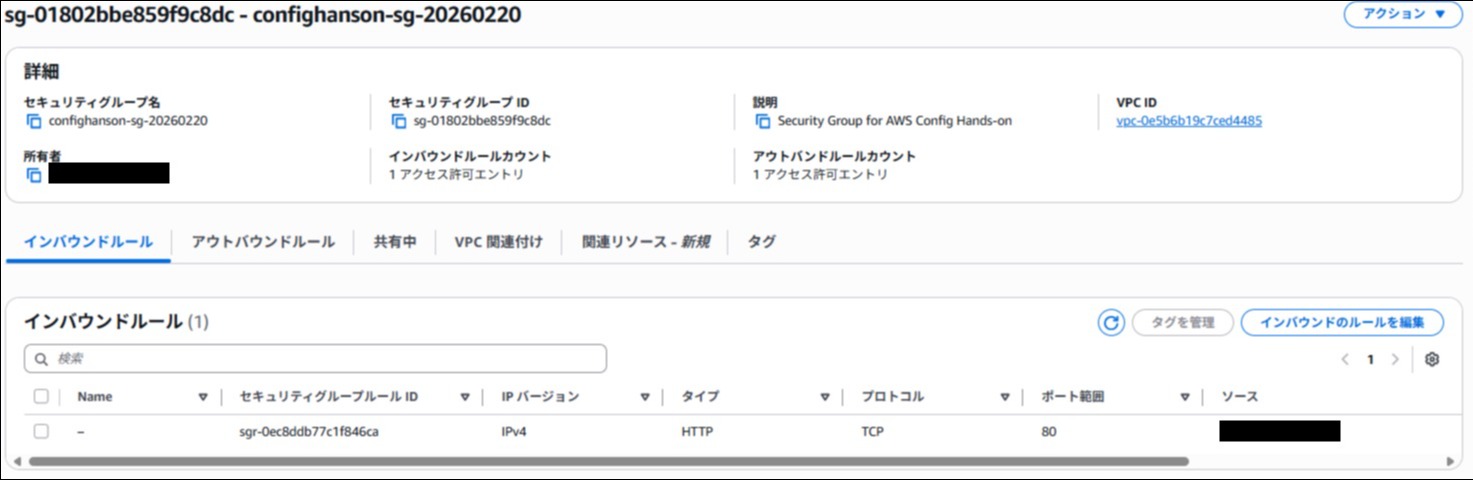1473x480 pixels.
Task: Focus the inbound rules 検索 search field
Action: click(x=315, y=358)
